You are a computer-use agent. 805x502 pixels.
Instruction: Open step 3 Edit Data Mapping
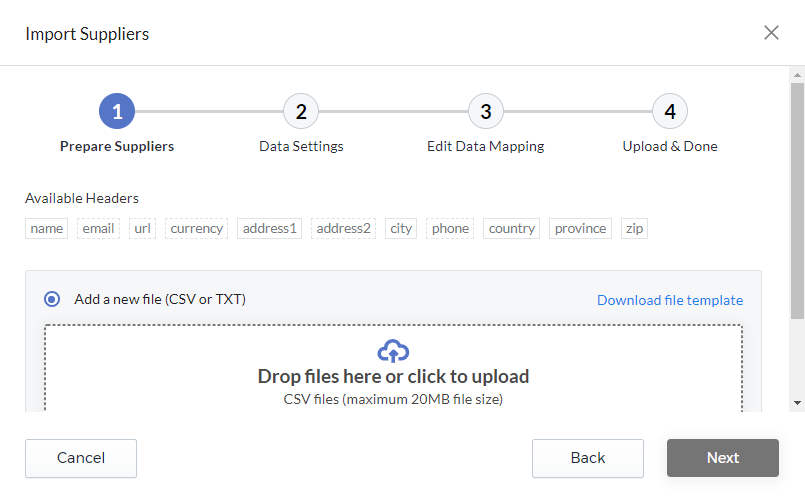pos(486,111)
